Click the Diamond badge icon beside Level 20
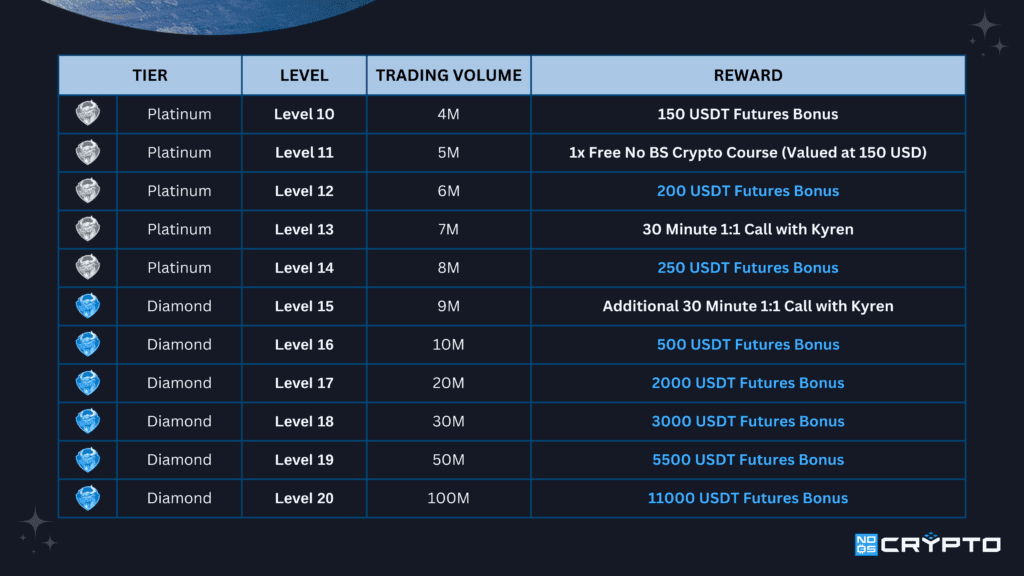1024x576 pixels. pyautogui.click(x=88, y=498)
